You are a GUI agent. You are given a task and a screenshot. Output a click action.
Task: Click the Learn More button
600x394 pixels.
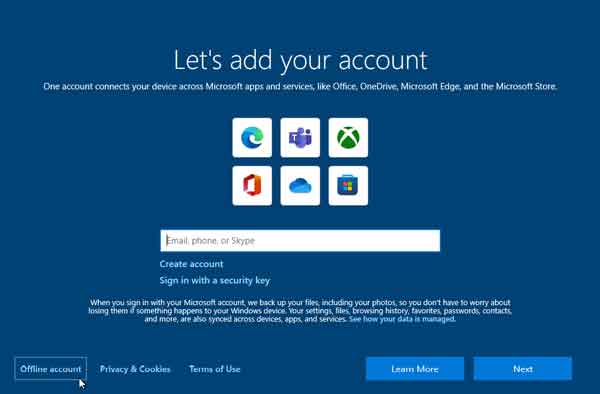[x=415, y=369]
